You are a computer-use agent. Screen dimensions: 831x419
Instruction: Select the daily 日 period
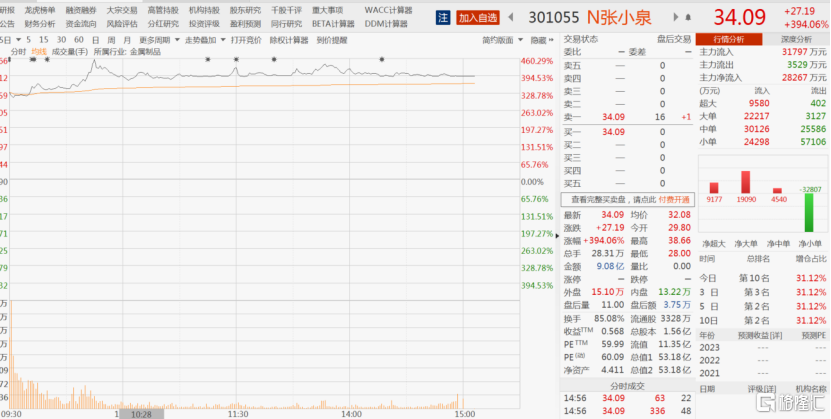pyautogui.click(x=95, y=40)
